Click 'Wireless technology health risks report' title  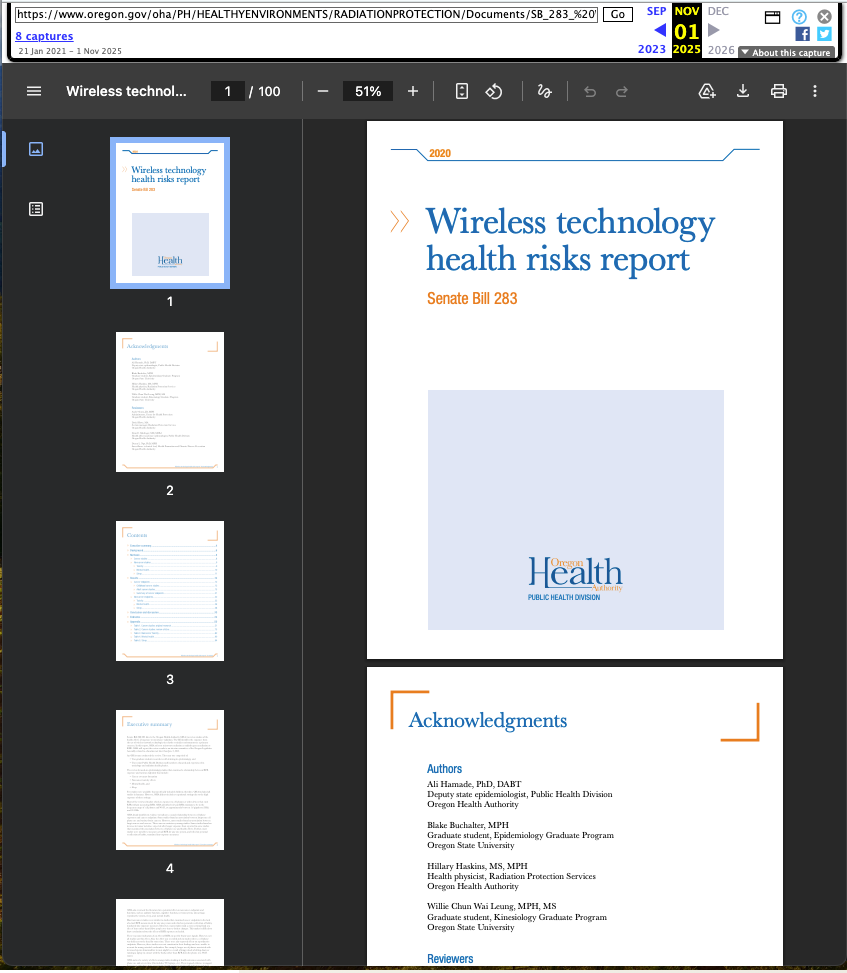[570, 241]
